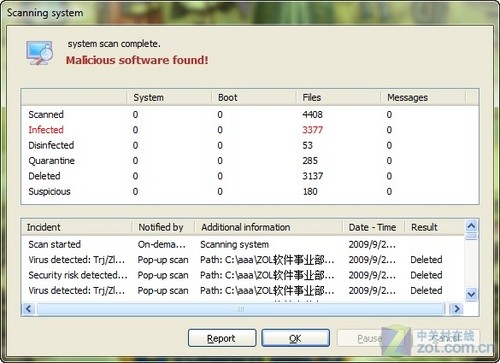
Task: Click horizontal scrollbar left arrow
Action: 29,309
